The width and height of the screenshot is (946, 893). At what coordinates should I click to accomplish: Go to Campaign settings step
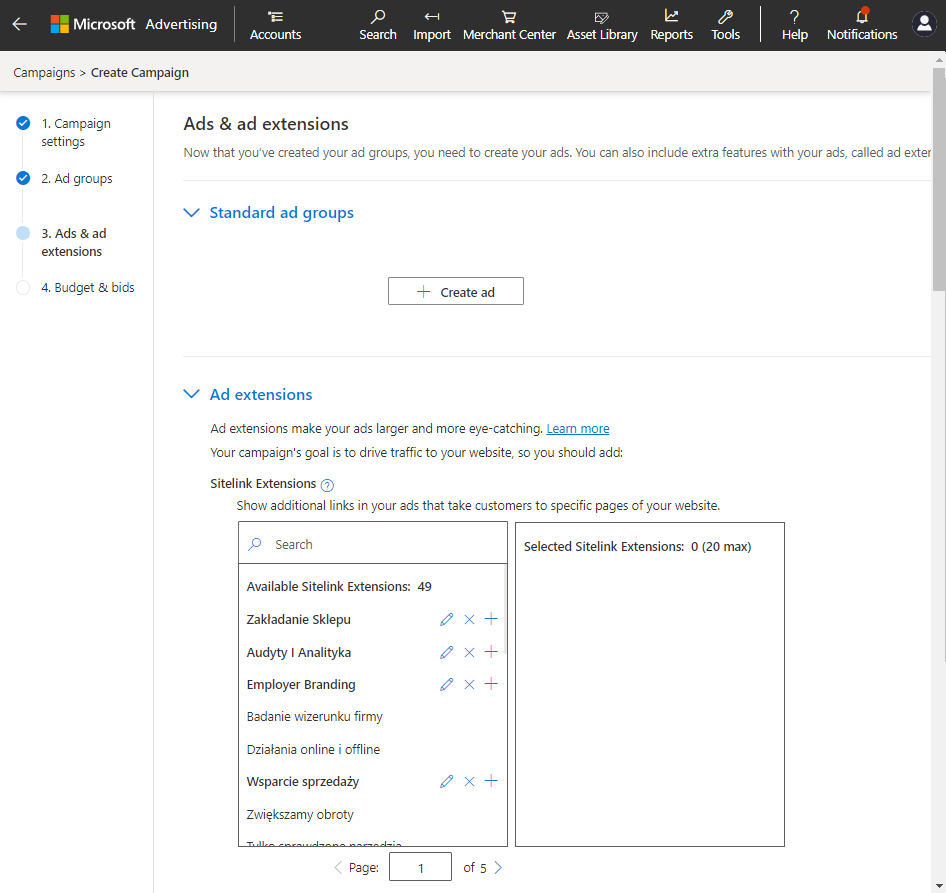(75, 133)
